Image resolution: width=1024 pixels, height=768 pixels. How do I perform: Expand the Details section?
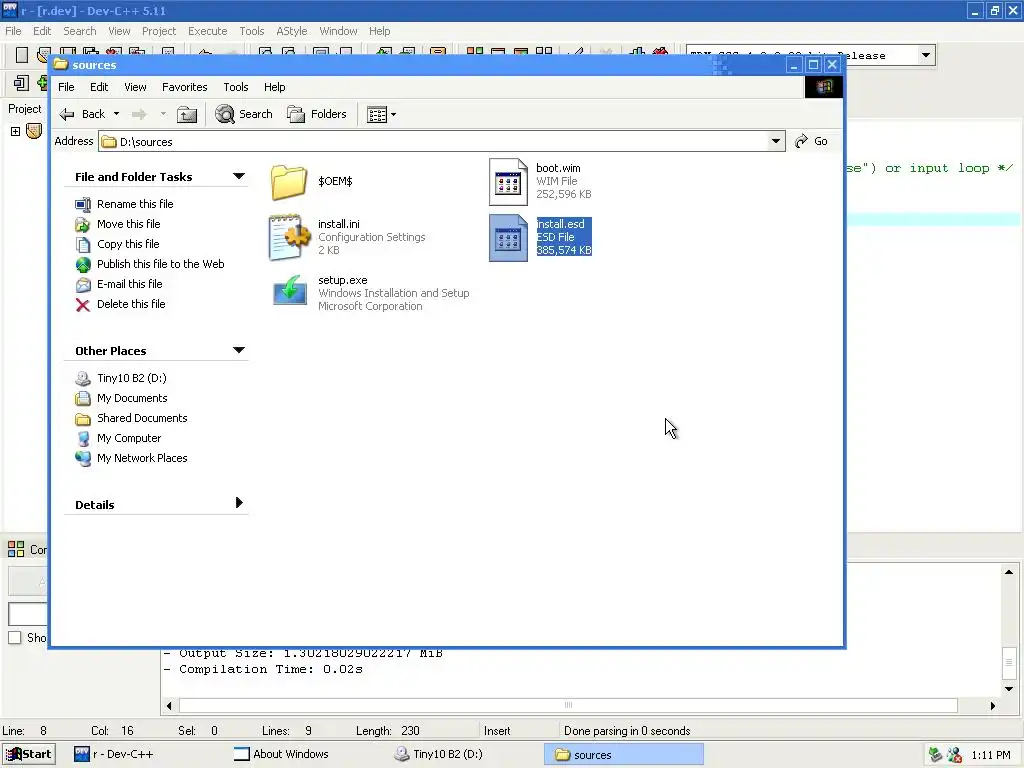point(239,503)
